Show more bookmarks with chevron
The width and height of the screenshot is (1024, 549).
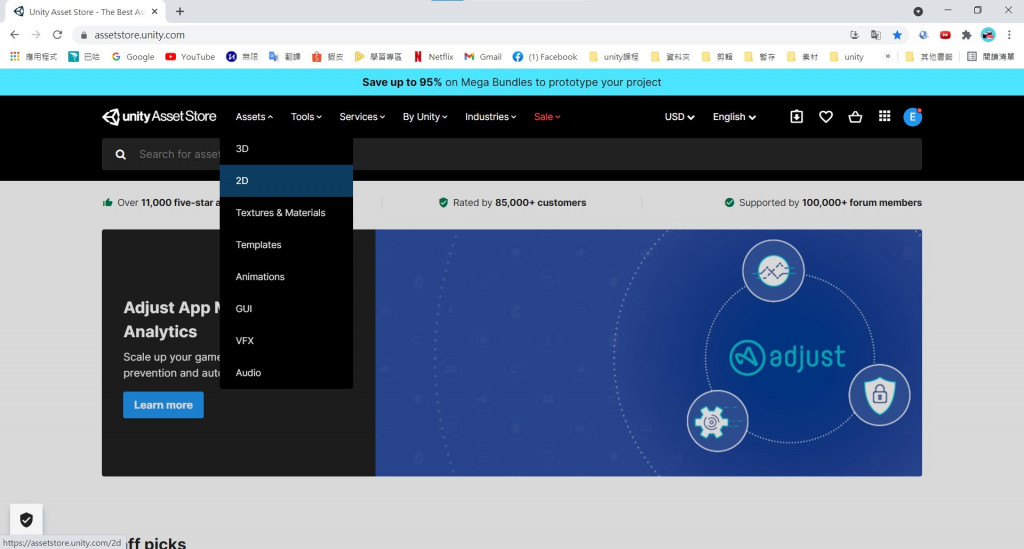[888, 56]
